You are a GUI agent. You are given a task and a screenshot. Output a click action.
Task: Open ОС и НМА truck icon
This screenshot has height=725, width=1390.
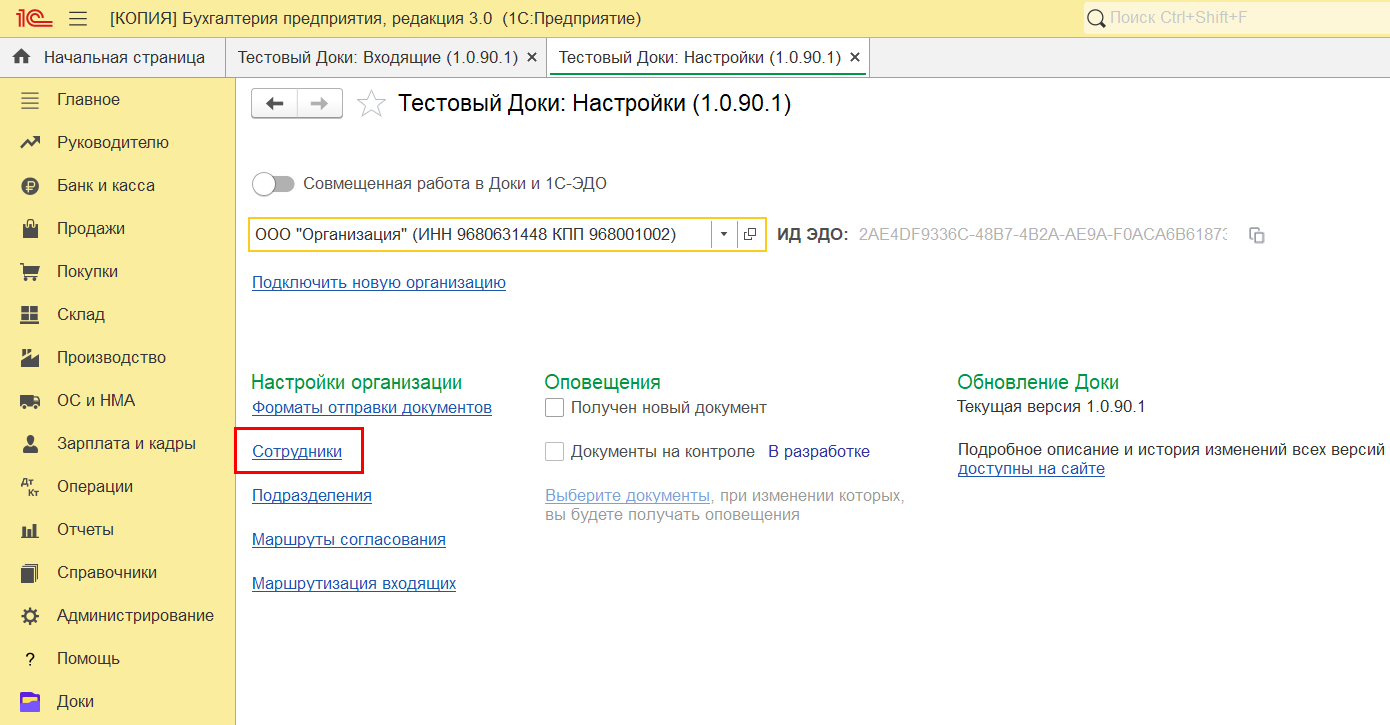(30, 401)
